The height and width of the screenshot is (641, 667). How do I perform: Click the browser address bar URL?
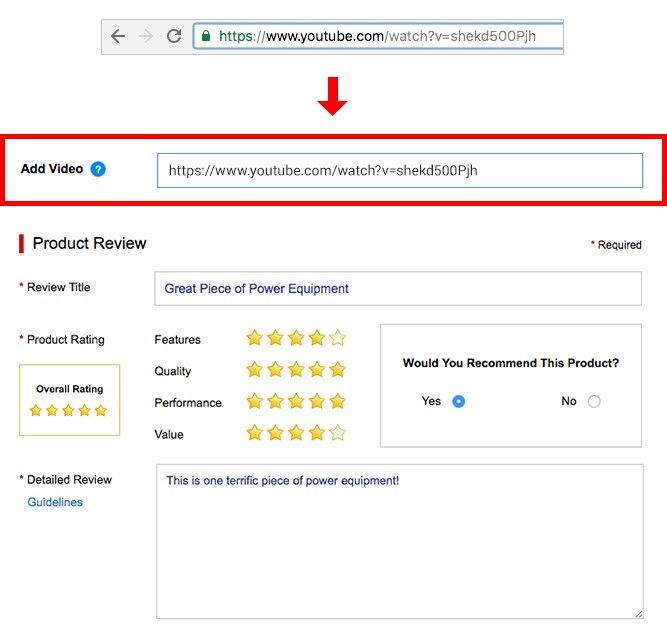(377, 36)
